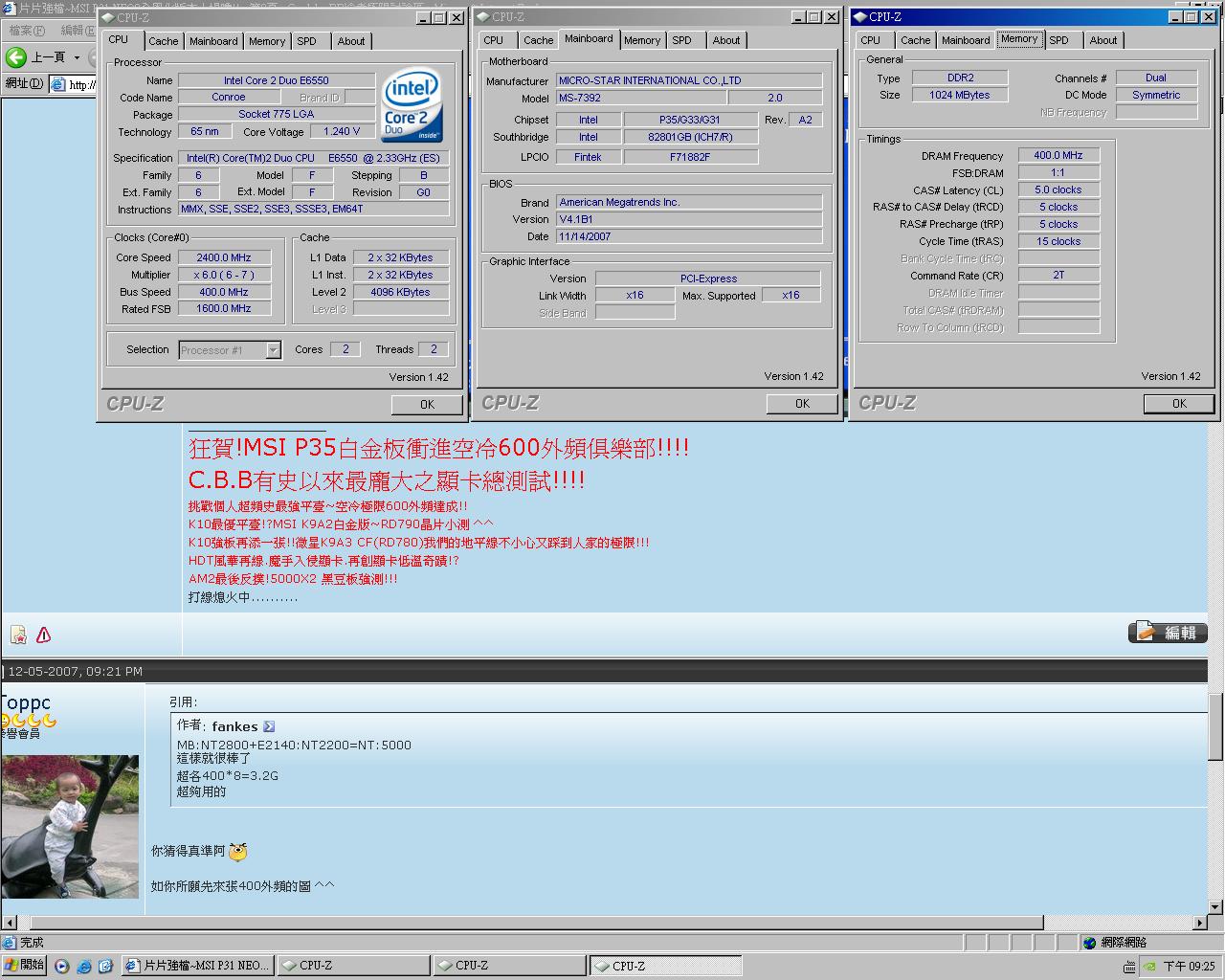1225x980 pixels.
Task: Switch to the second CPU-Z taskbar button
Action: (x=509, y=966)
